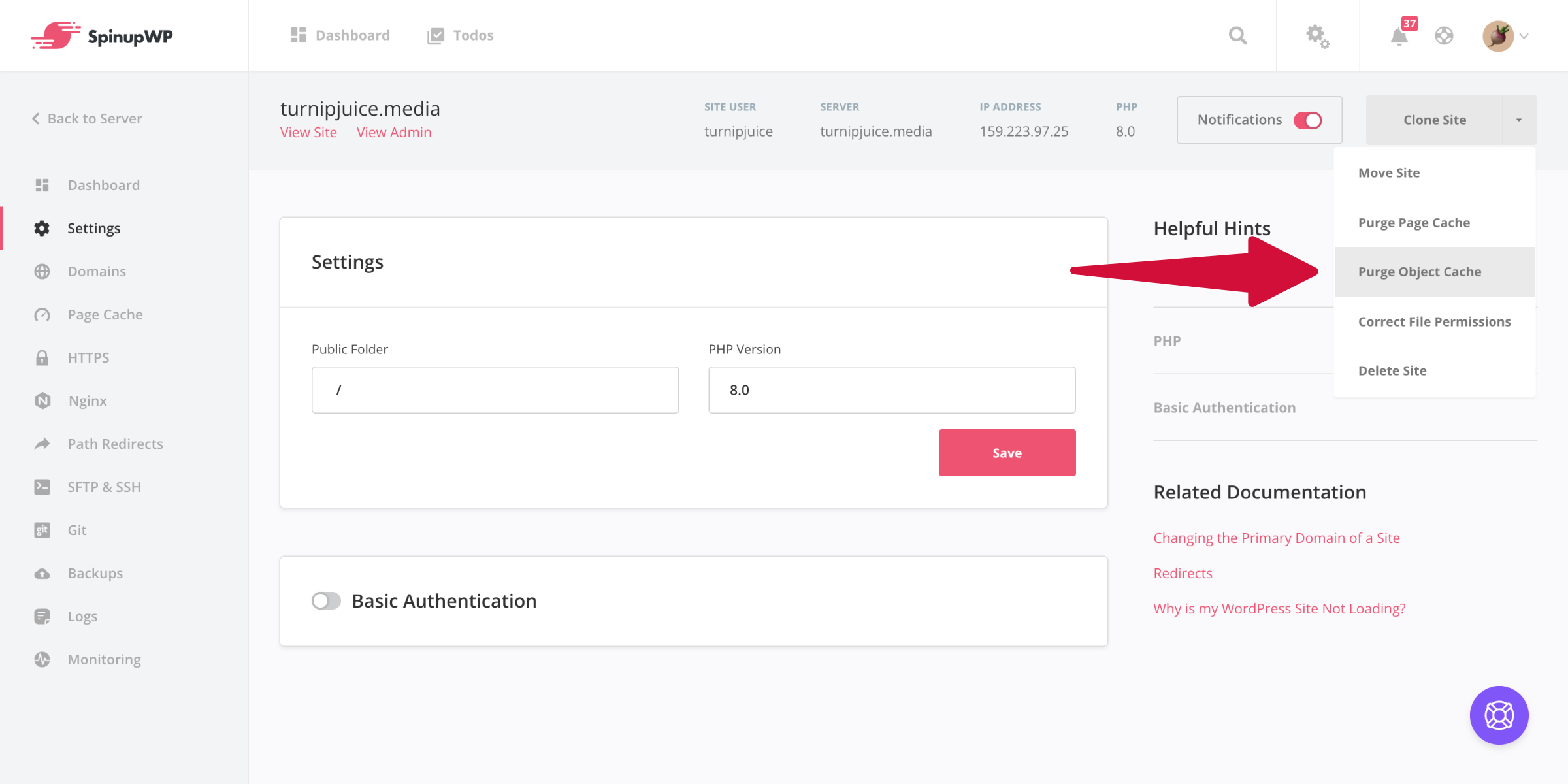Click the SpinupWP logo

pos(102,35)
